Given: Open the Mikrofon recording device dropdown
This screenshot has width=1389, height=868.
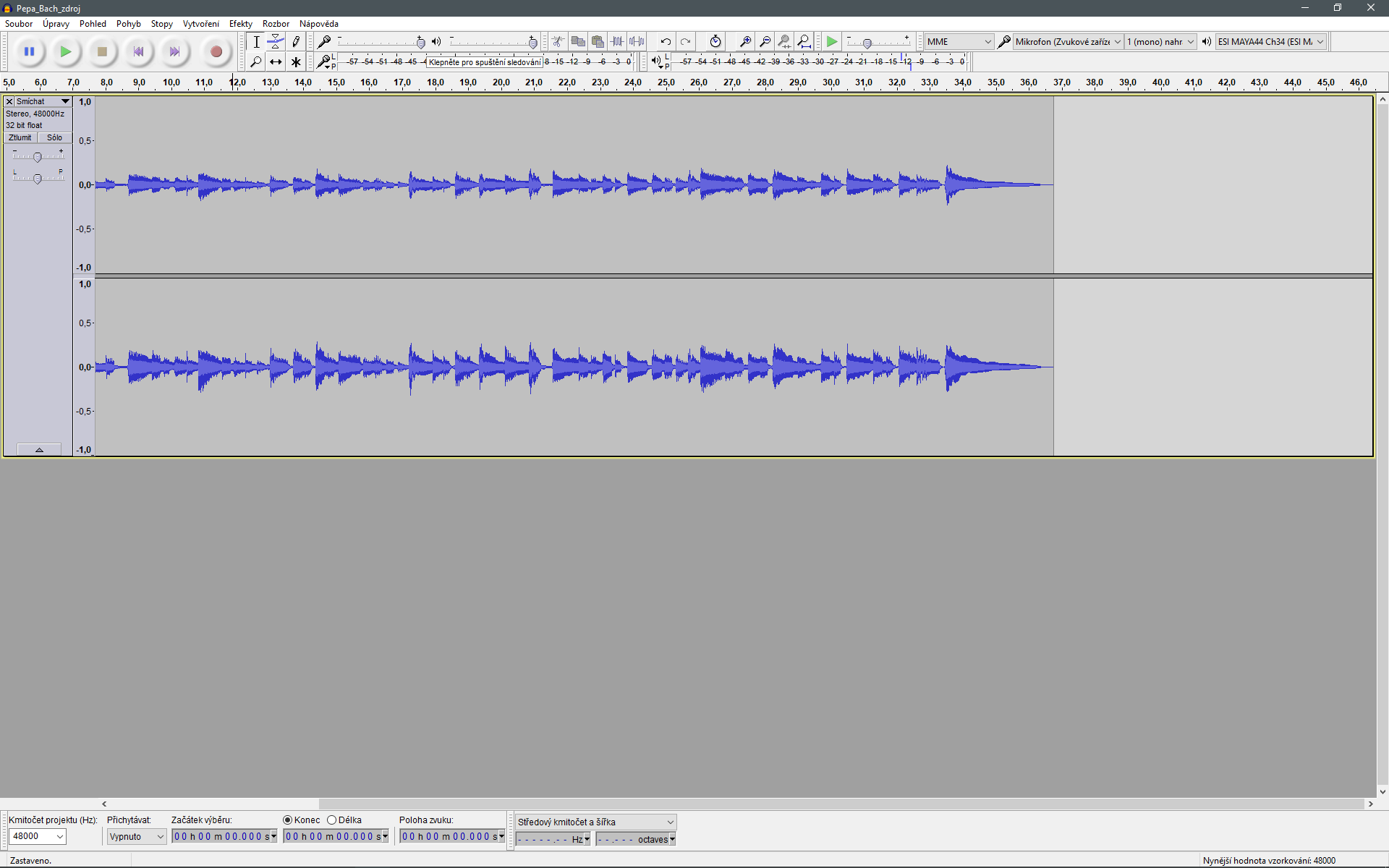Looking at the screenshot, I should [1068, 41].
